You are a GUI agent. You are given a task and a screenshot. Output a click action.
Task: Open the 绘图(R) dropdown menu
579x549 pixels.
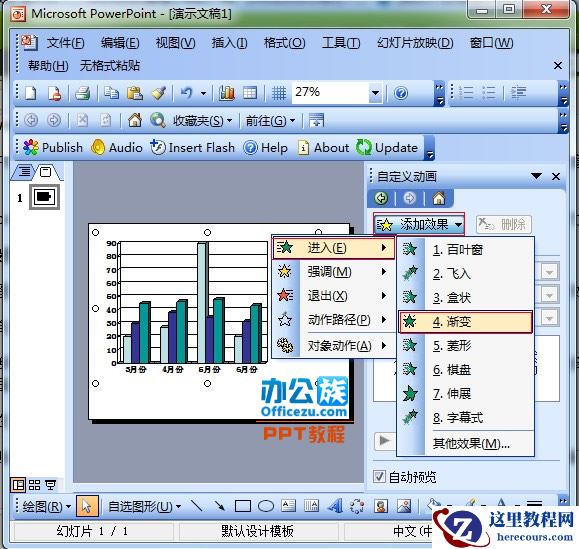(47, 506)
